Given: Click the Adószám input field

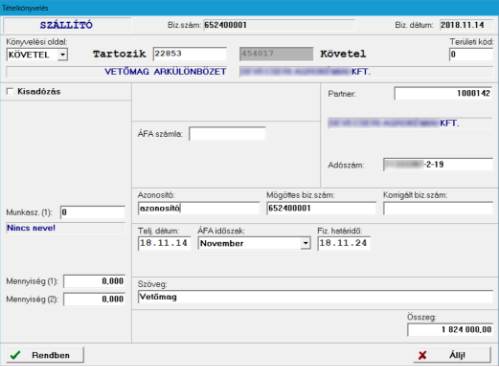Looking at the screenshot, I should click(x=438, y=165).
